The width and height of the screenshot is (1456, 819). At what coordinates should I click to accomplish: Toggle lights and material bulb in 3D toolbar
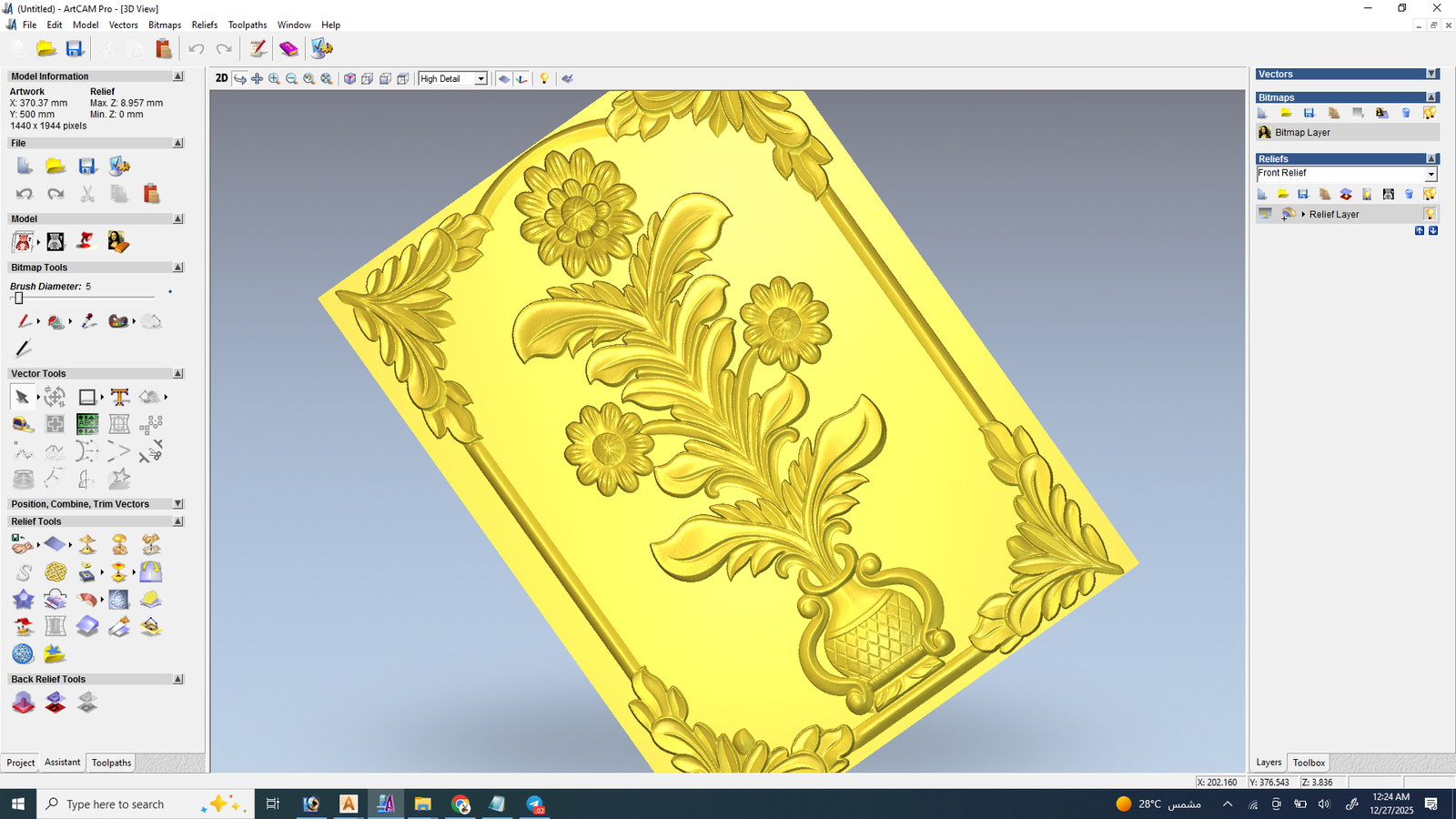[544, 79]
